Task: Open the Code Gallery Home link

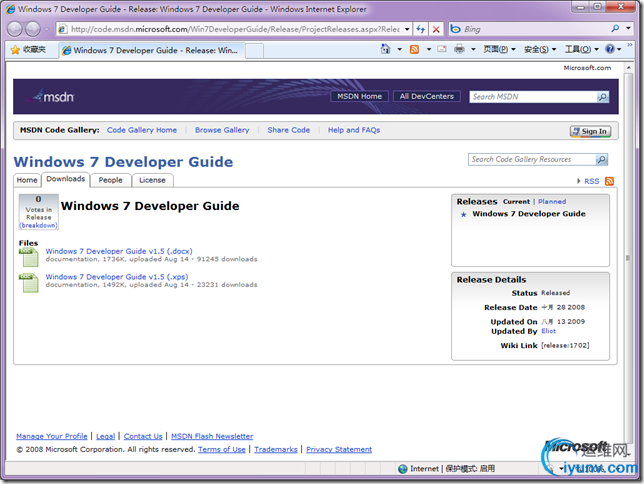Action: [142, 130]
